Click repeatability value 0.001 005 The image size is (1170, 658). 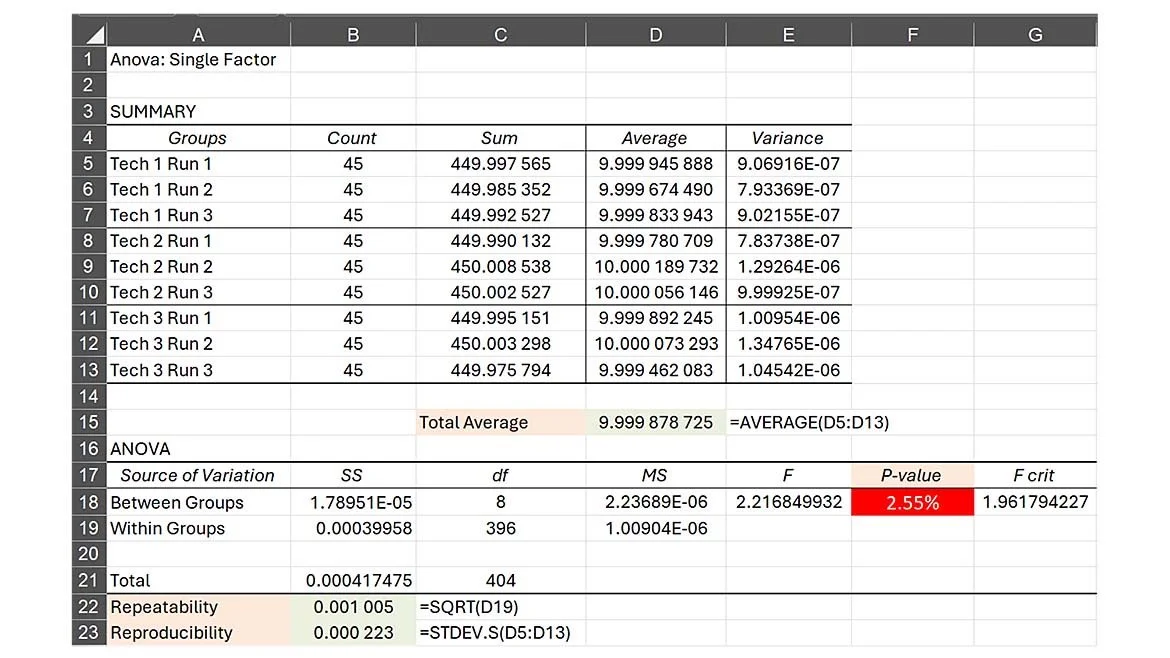pos(353,607)
